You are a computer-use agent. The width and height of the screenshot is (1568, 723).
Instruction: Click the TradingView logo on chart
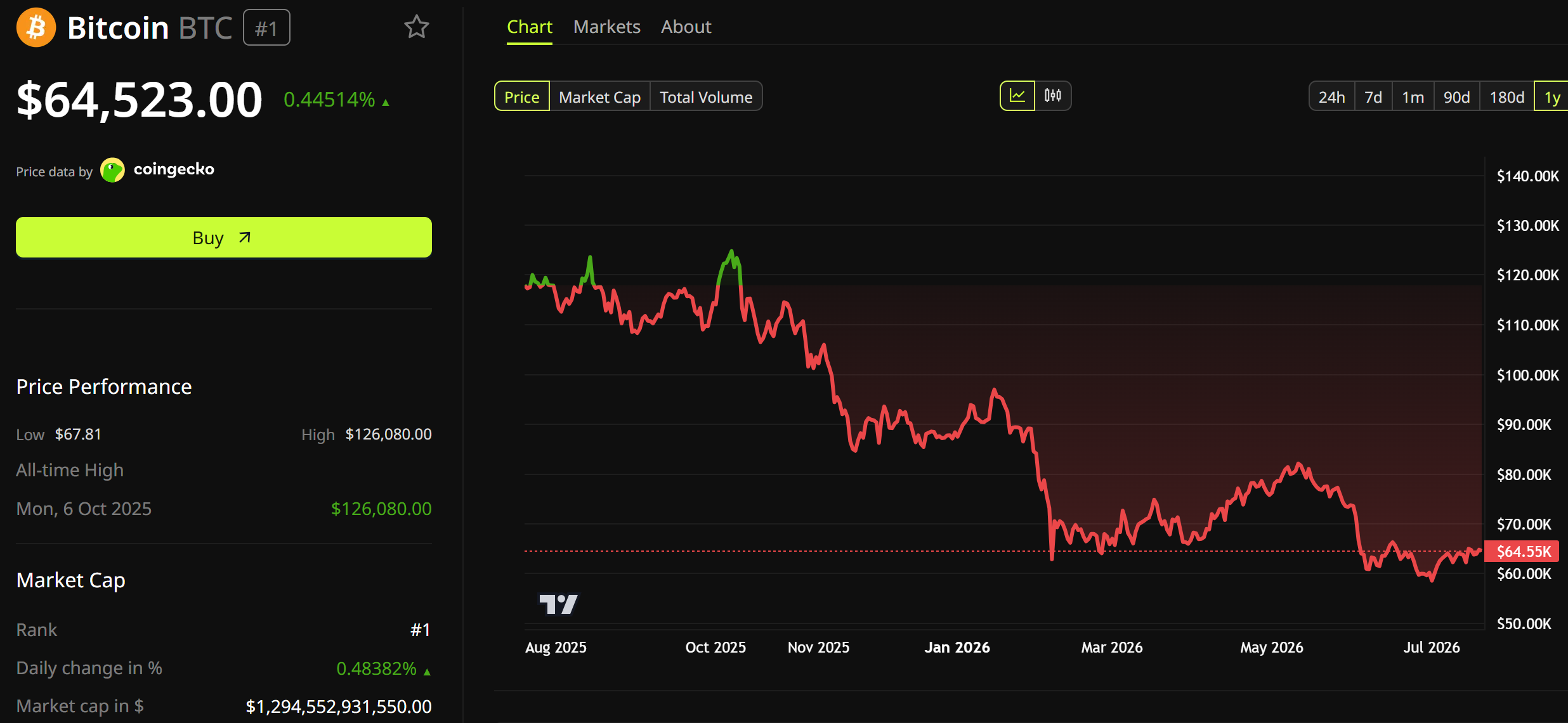tap(558, 604)
